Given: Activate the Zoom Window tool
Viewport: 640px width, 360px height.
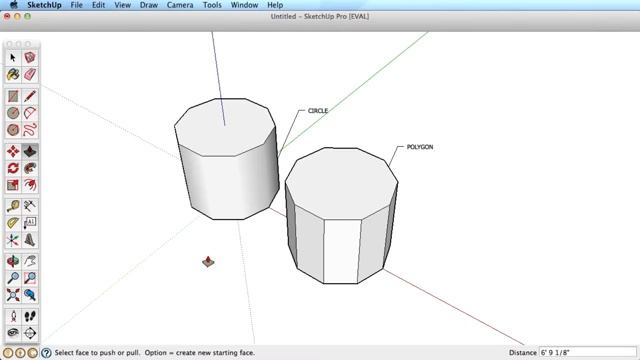Looking at the screenshot, I should [x=30, y=278].
